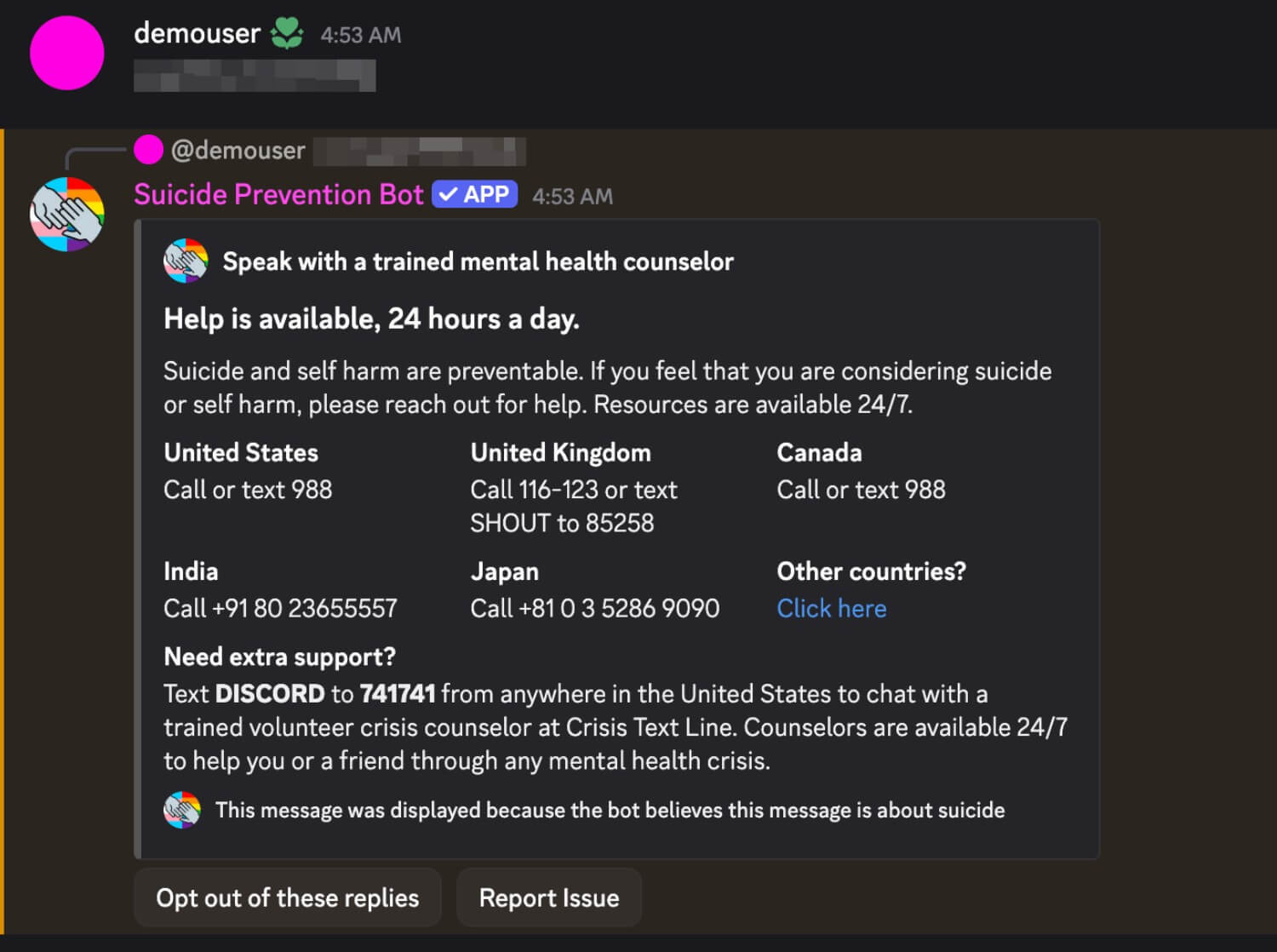
Task: Click the green leaf badge beside demouser
Action: point(287,34)
